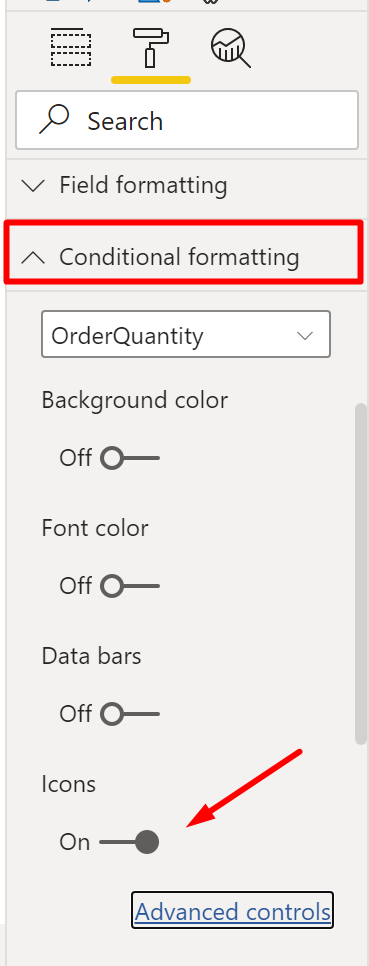Select the Format paint roller icon
The image size is (369, 966).
(151, 47)
